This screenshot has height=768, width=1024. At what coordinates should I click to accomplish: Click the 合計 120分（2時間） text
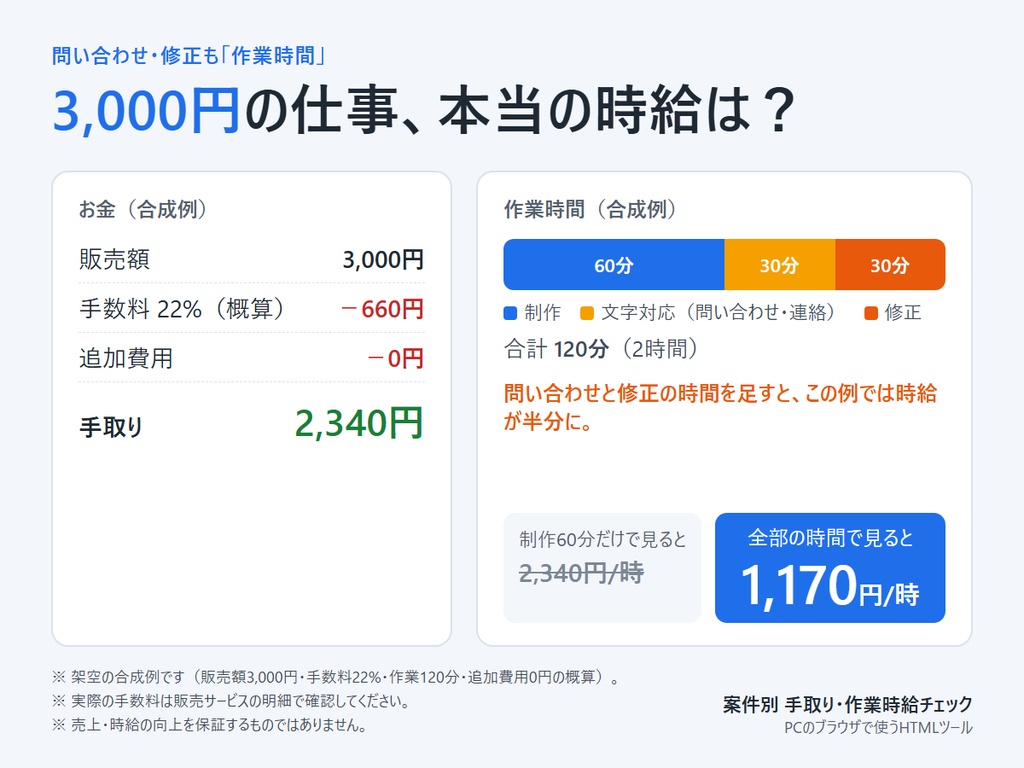(x=601, y=349)
